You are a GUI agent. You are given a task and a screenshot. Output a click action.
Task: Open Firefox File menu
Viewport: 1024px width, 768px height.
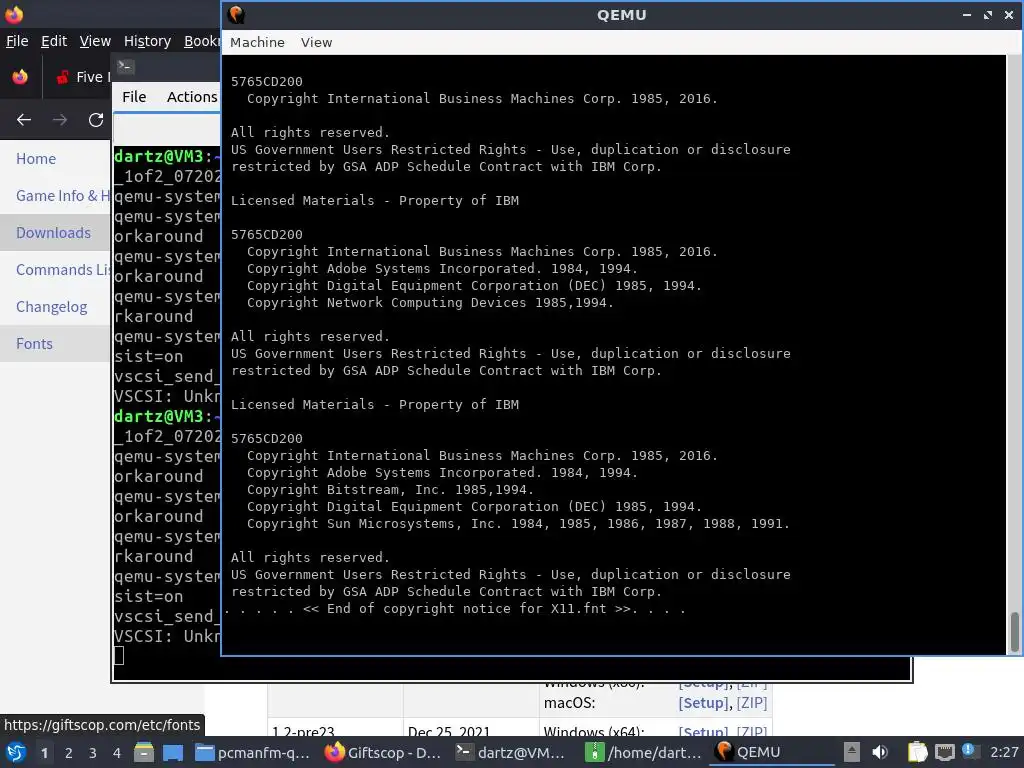click(17, 41)
